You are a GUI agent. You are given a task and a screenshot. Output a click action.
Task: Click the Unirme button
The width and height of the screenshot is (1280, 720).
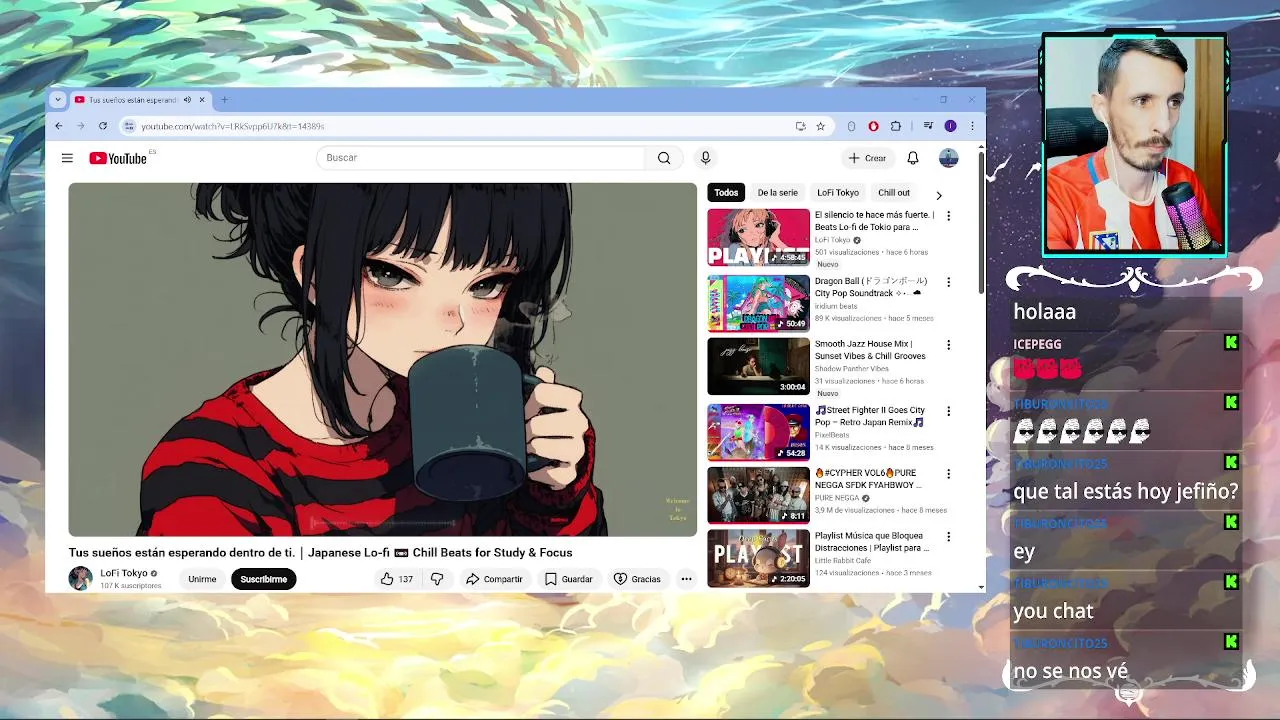pos(202,579)
